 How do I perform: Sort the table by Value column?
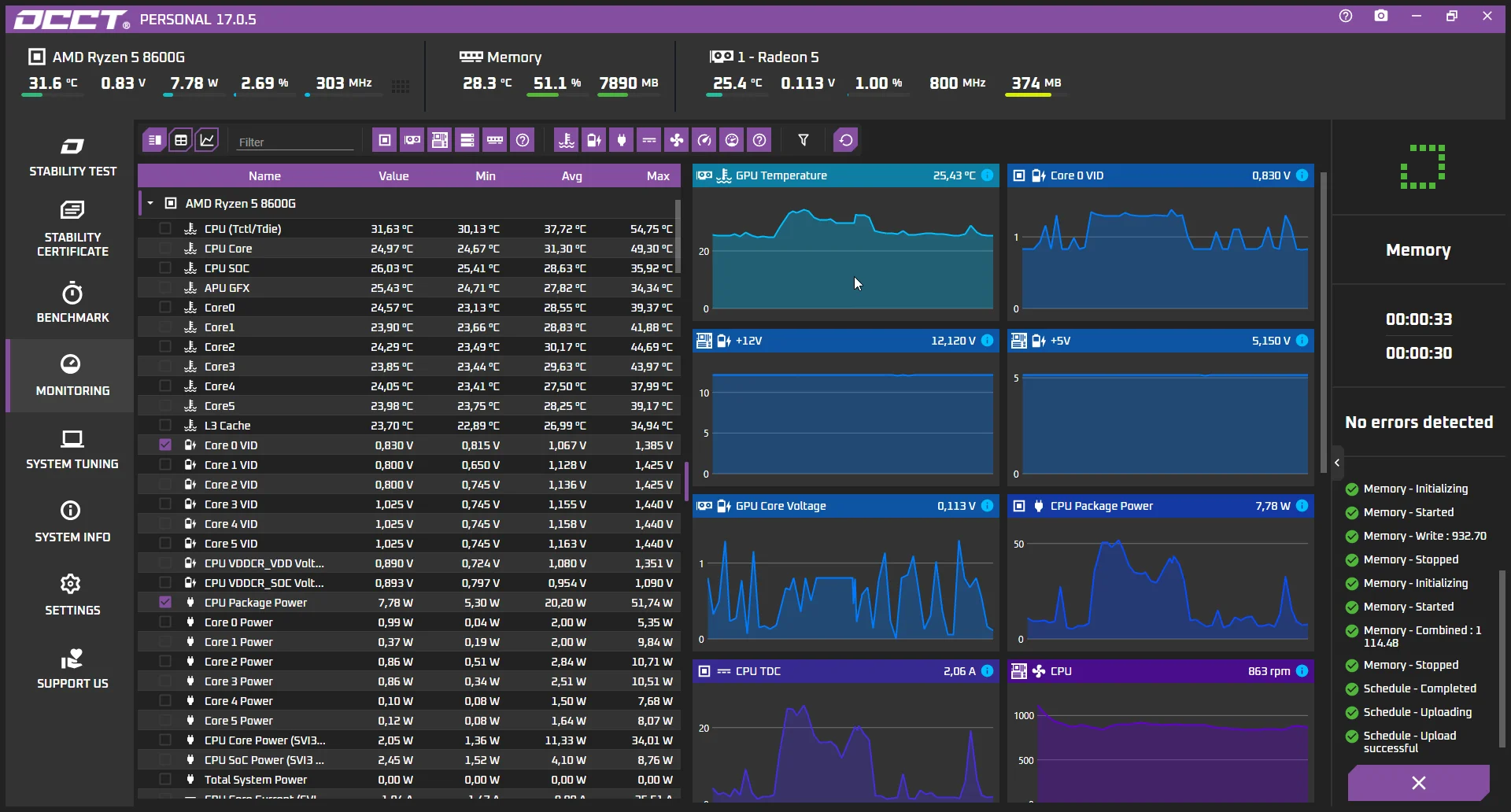tap(393, 175)
